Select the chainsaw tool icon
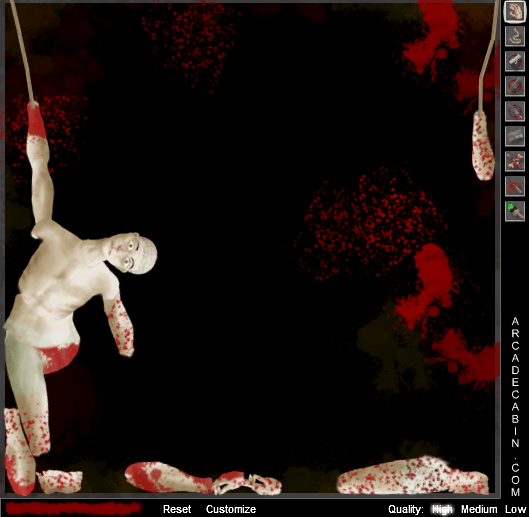Screen dimensions: 529x517 click(x=514, y=161)
